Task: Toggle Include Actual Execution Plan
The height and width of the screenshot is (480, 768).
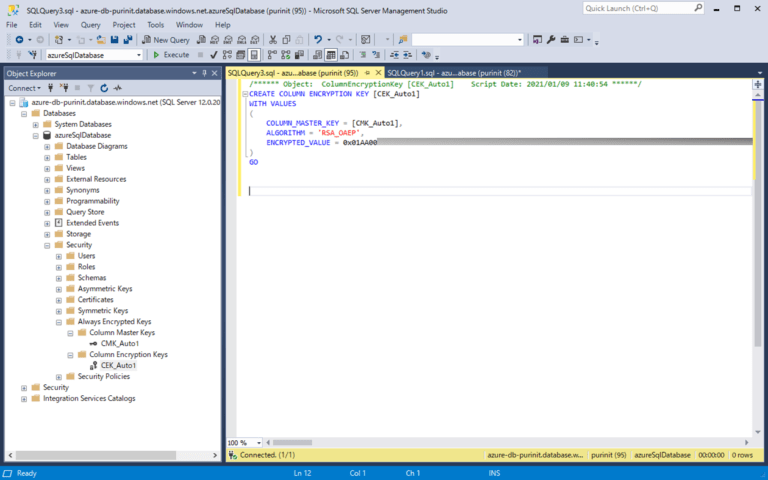Action: click(x=272, y=55)
